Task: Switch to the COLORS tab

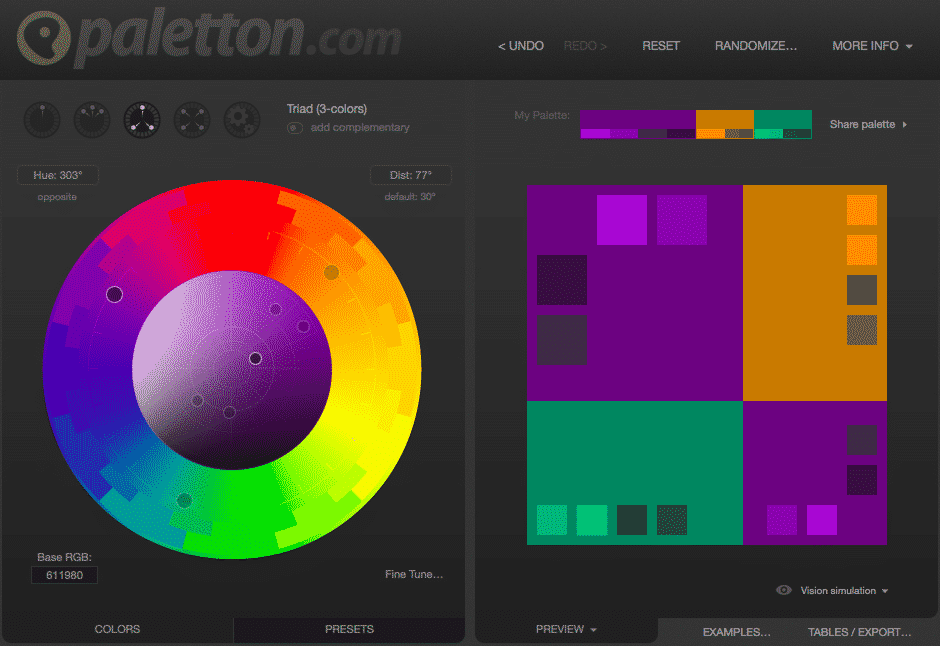Action: pyautogui.click(x=117, y=629)
